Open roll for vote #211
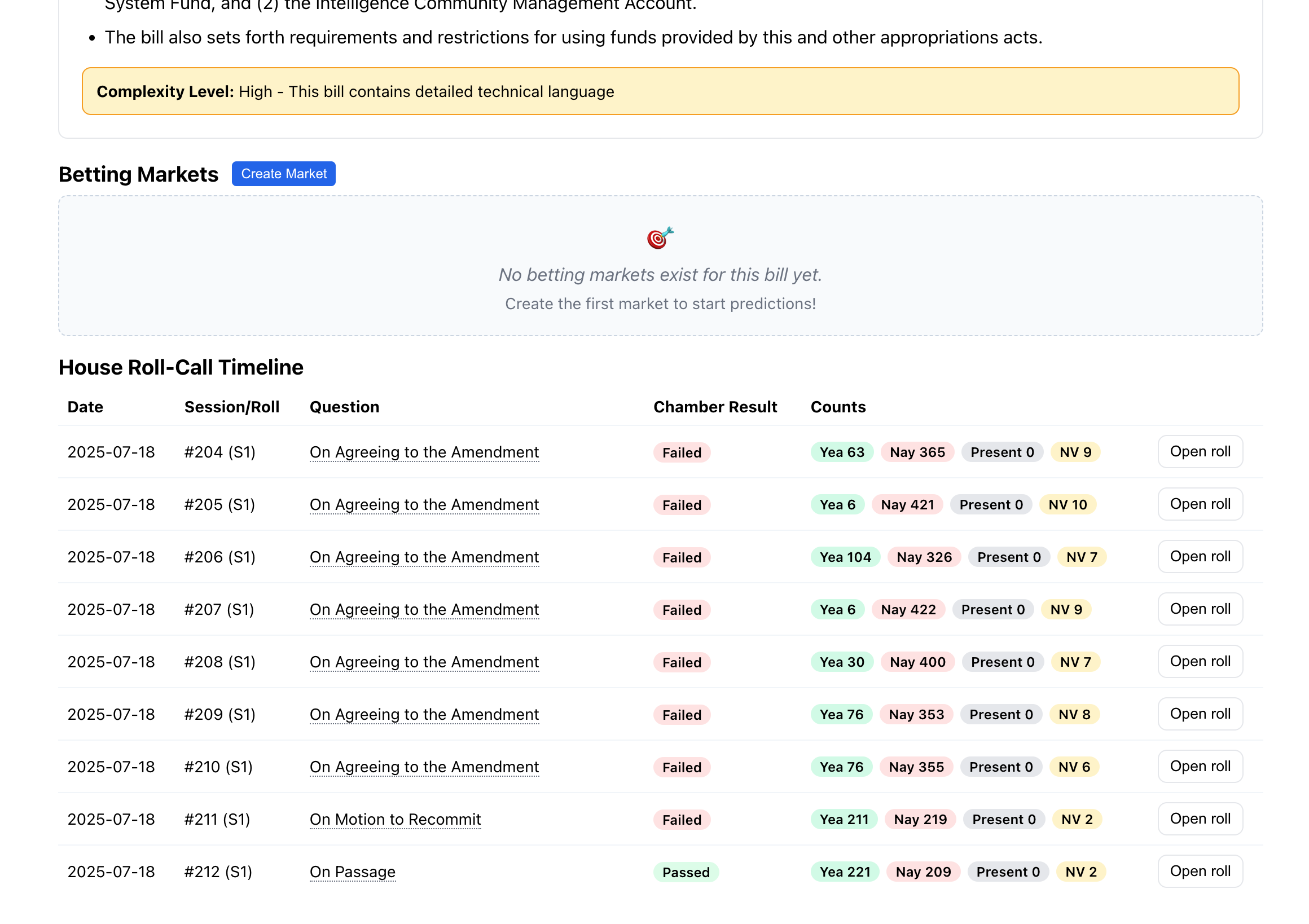The width and height of the screenshot is (1309, 924). coord(1200,819)
